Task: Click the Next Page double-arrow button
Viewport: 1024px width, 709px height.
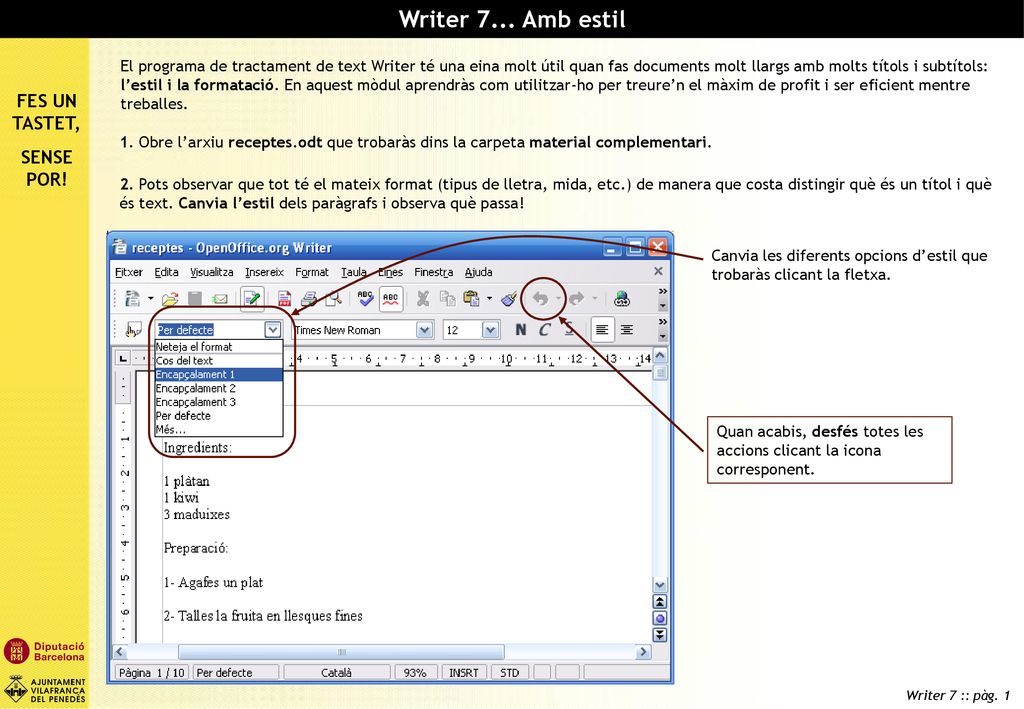Action: pyautogui.click(x=660, y=635)
